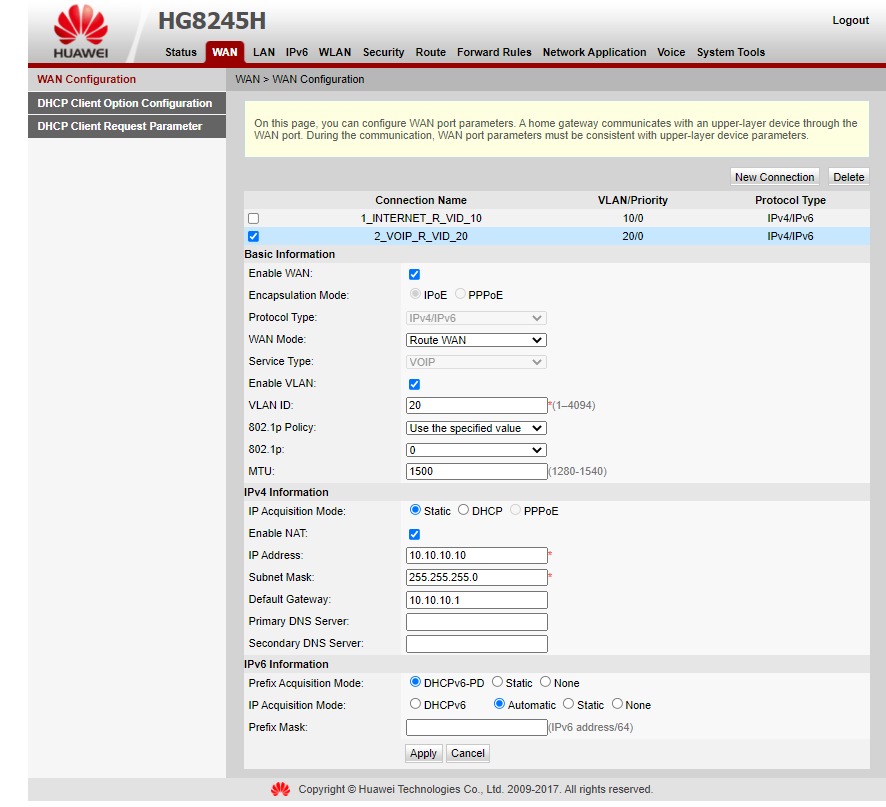886x807 pixels.
Task: Open the 802.1p priority value dropdown
Action: click(476, 450)
